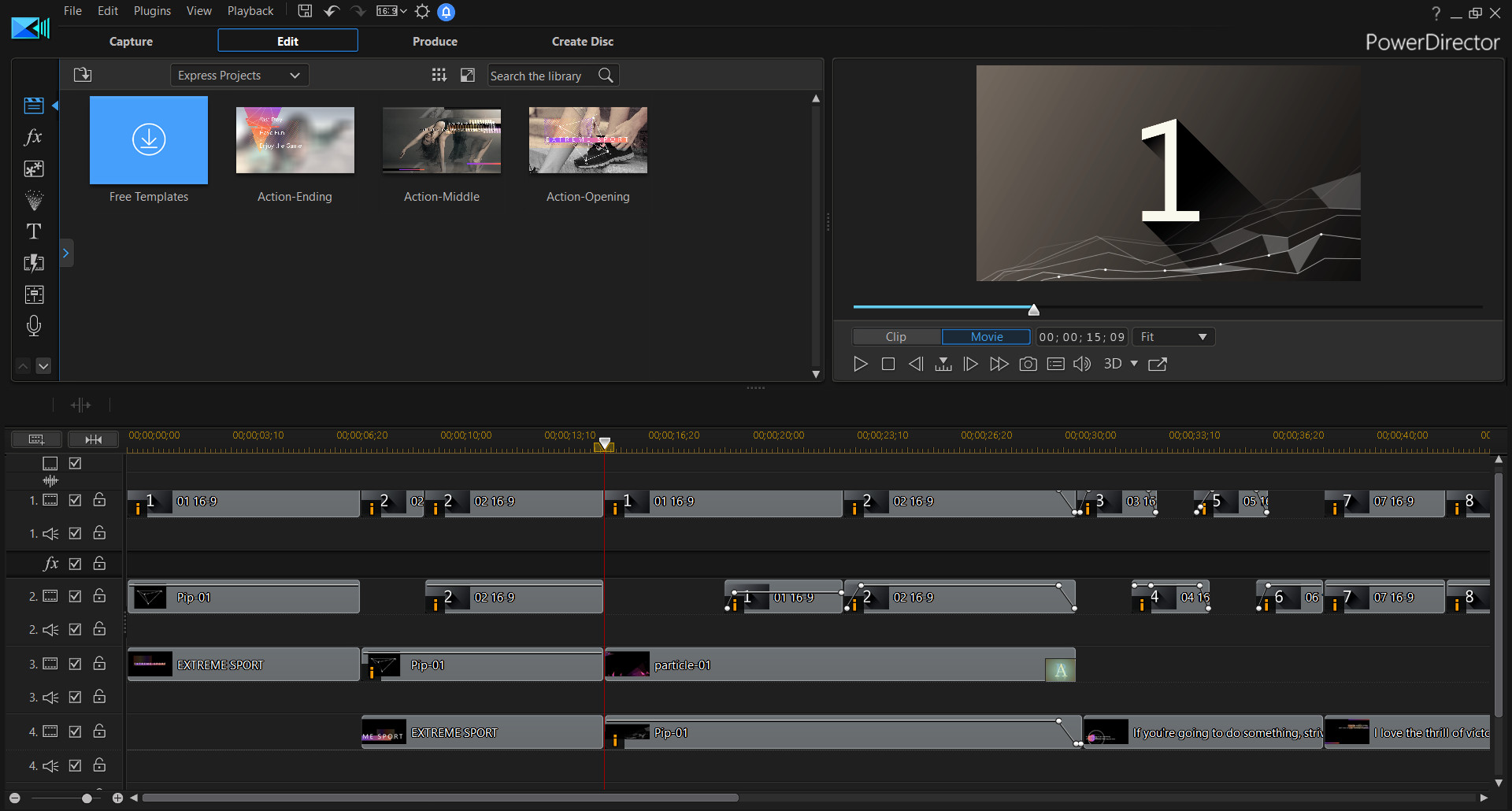The width and height of the screenshot is (1512, 811).
Task: Select the PiP Objects Room icon
Action: click(x=34, y=168)
